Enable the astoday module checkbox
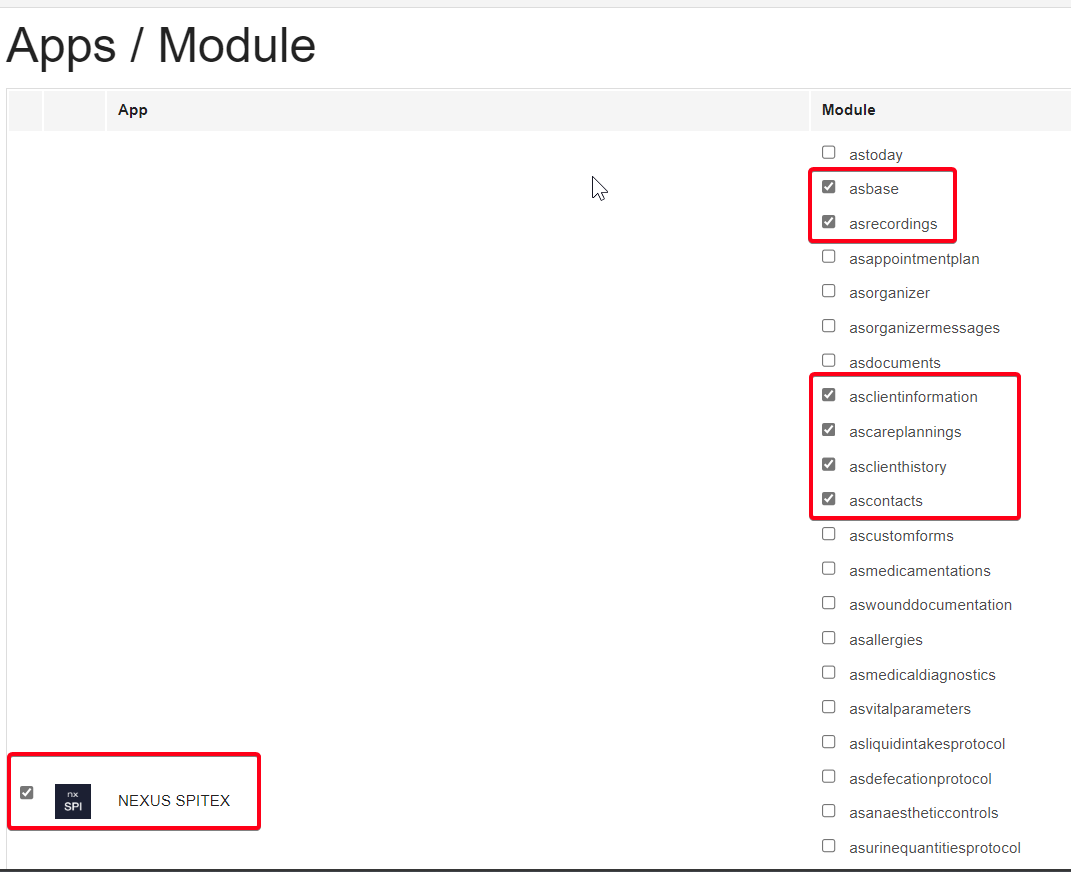 pyautogui.click(x=828, y=153)
